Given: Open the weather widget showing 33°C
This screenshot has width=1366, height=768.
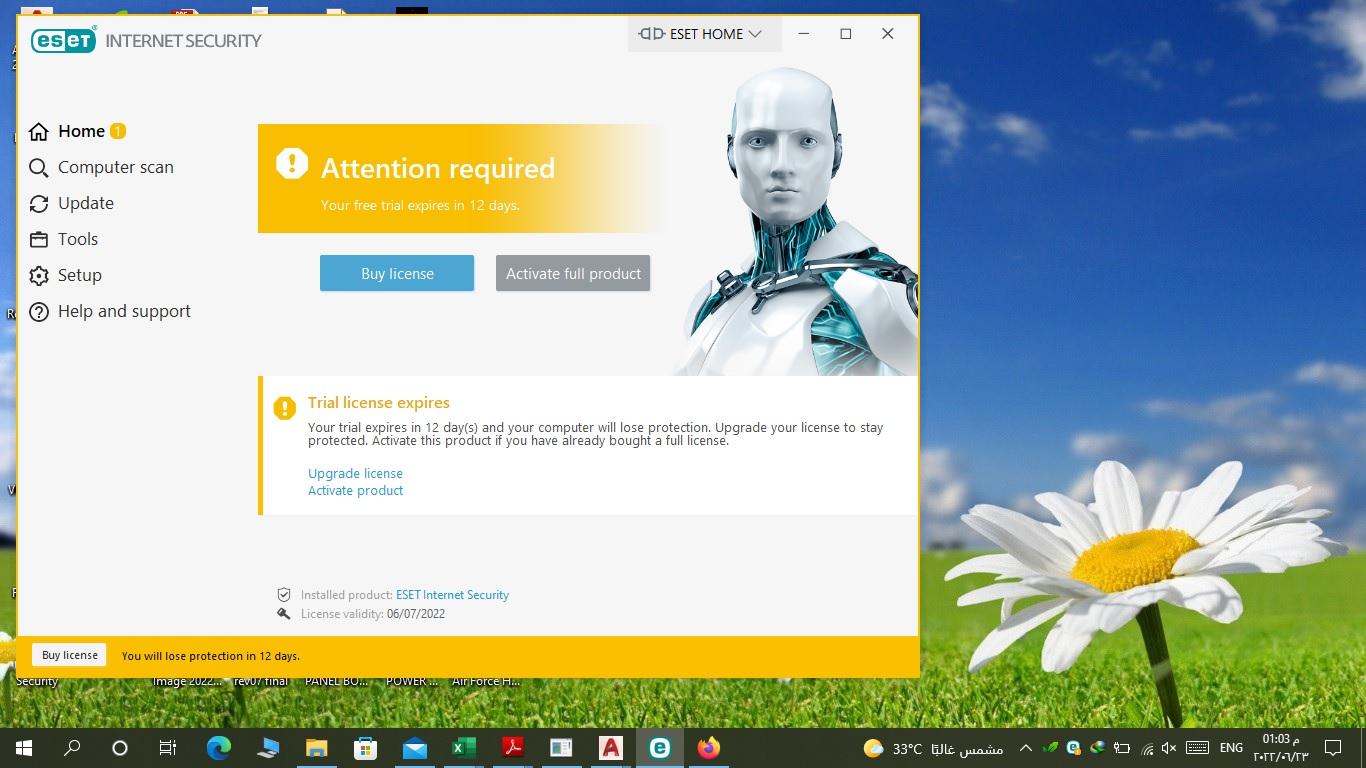Looking at the screenshot, I should (x=933, y=748).
